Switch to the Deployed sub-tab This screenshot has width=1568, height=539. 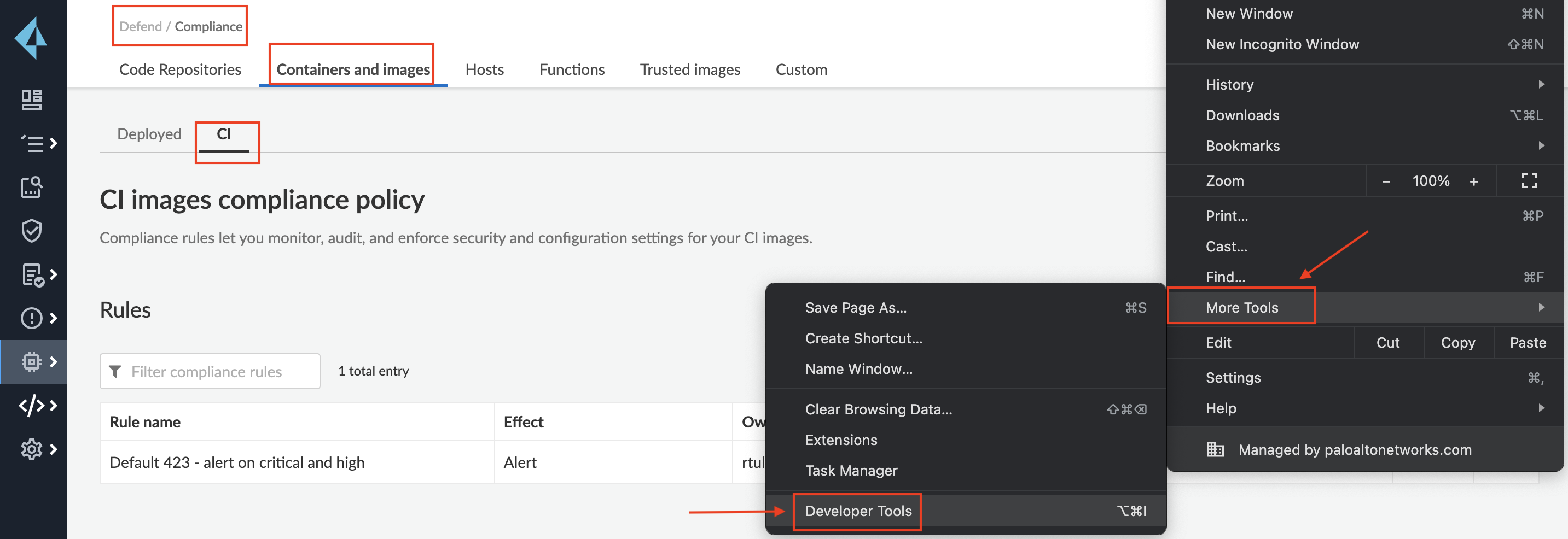click(149, 134)
